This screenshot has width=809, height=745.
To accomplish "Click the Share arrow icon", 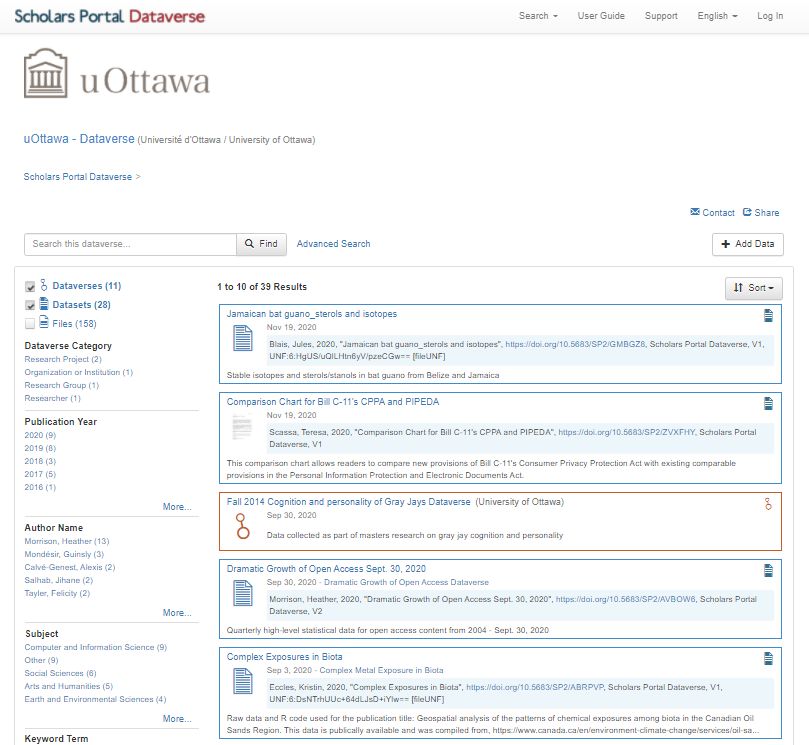I will coord(747,212).
